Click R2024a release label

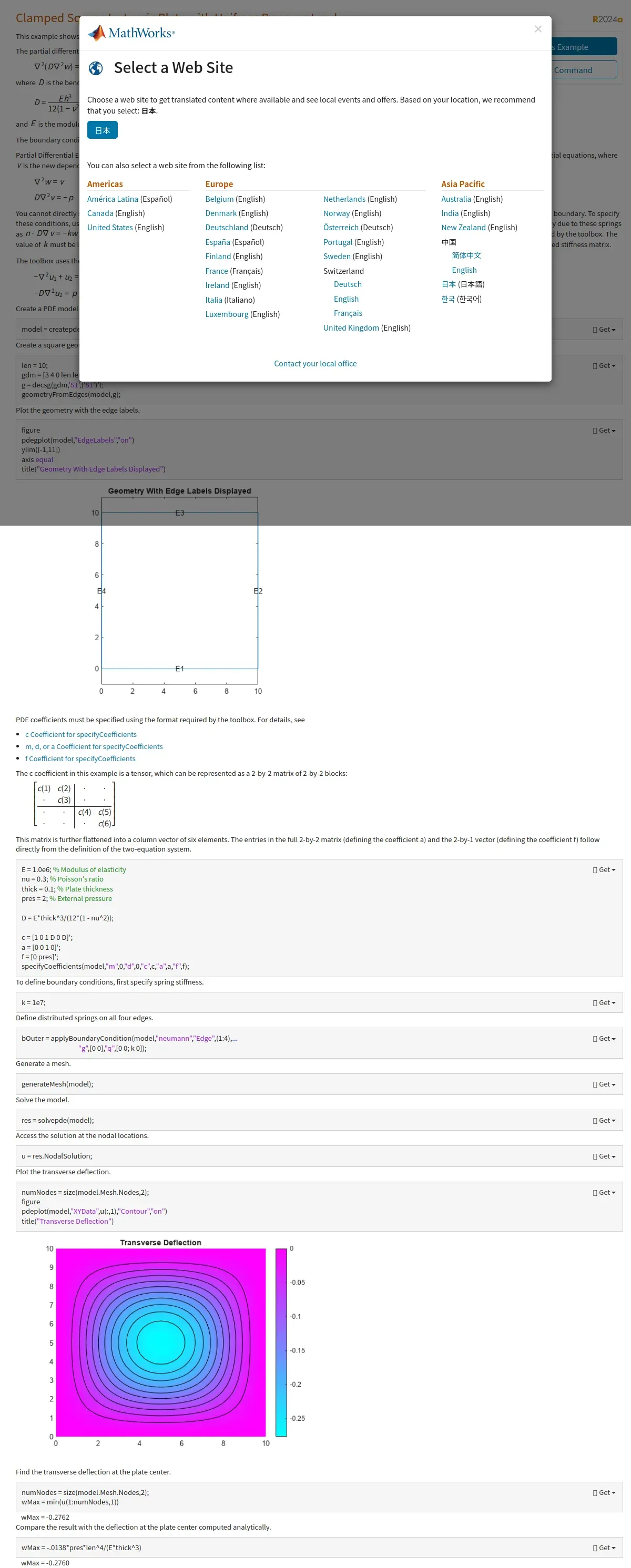pyautogui.click(x=607, y=19)
